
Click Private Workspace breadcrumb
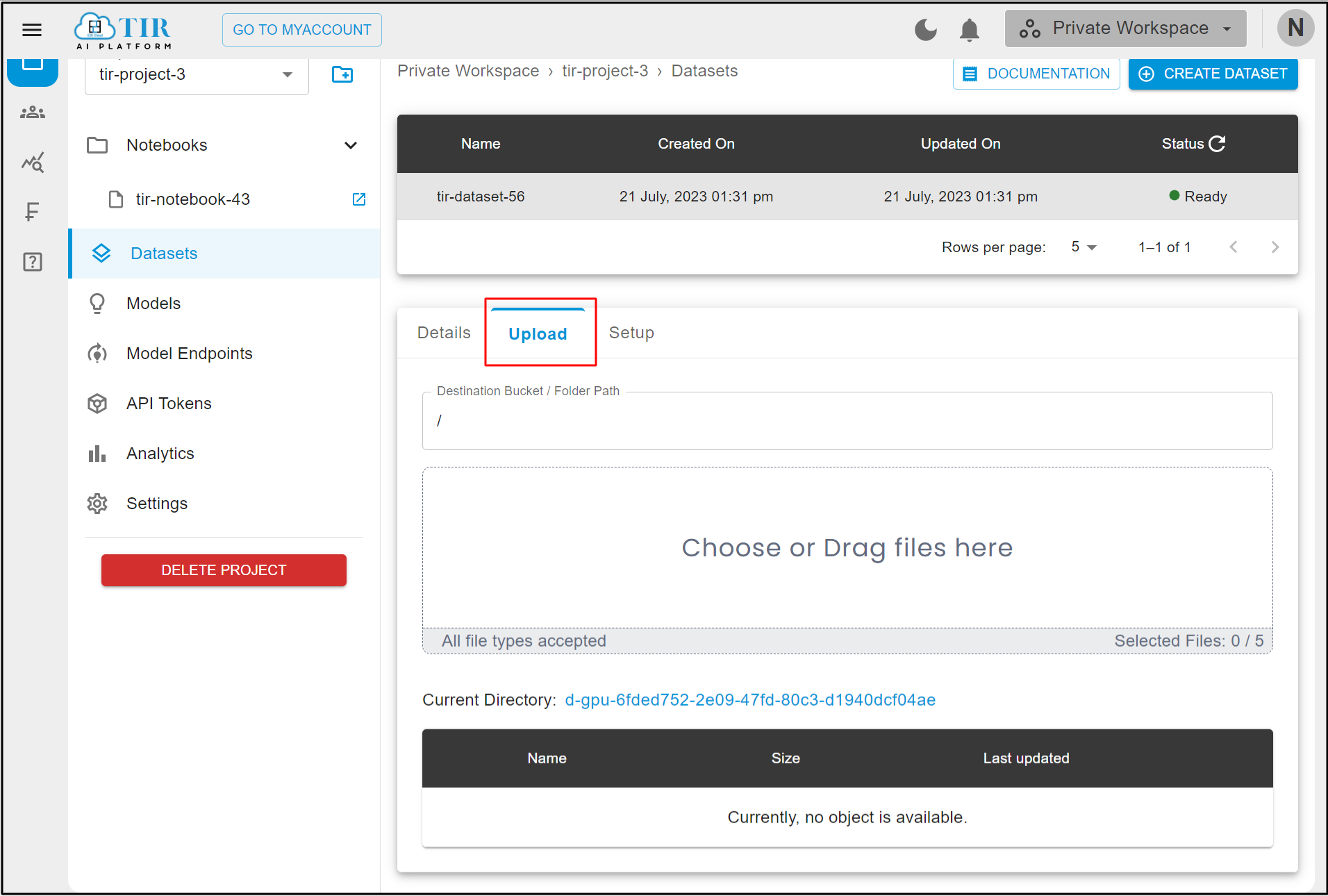point(468,71)
